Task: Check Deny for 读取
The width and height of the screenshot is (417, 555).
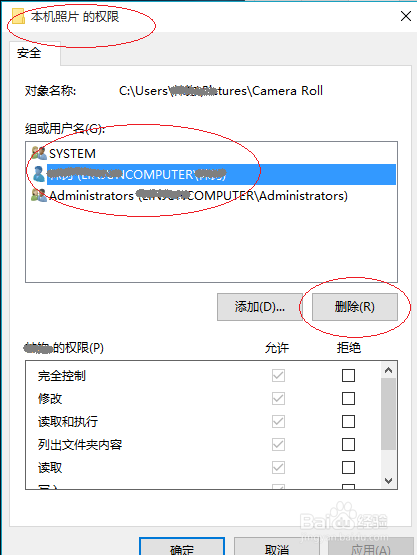Action: point(348,468)
